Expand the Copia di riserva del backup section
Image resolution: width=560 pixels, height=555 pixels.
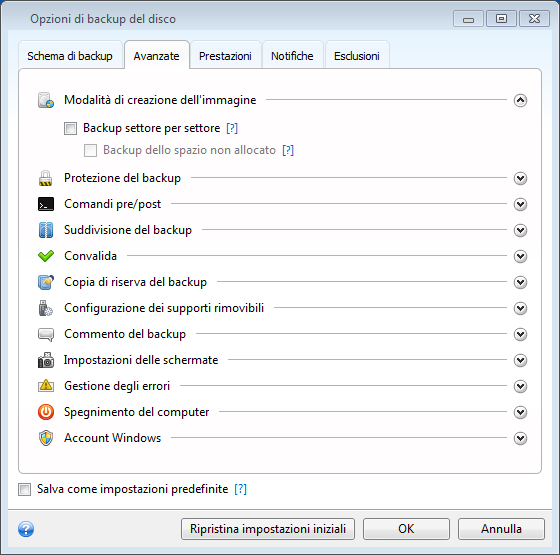pos(520,282)
